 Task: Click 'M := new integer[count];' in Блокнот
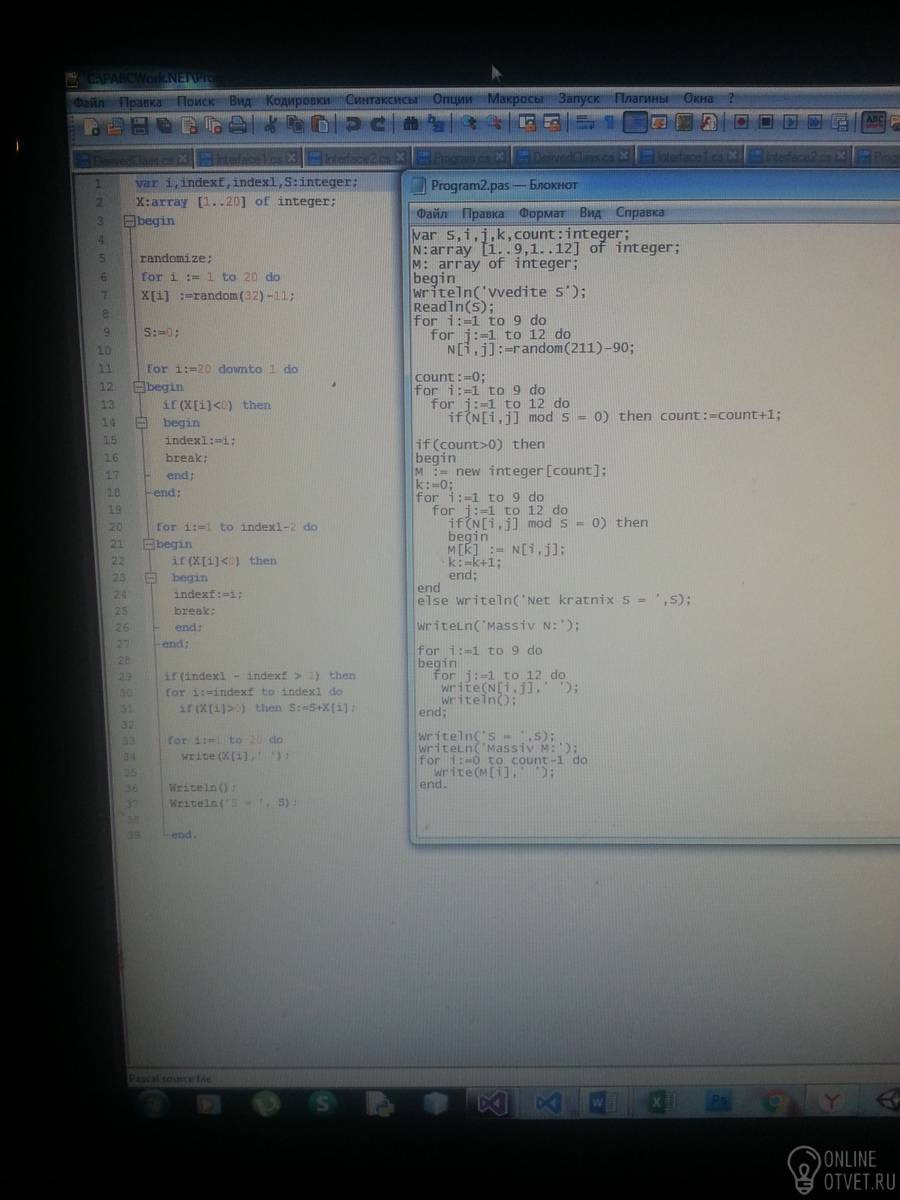click(x=510, y=471)
